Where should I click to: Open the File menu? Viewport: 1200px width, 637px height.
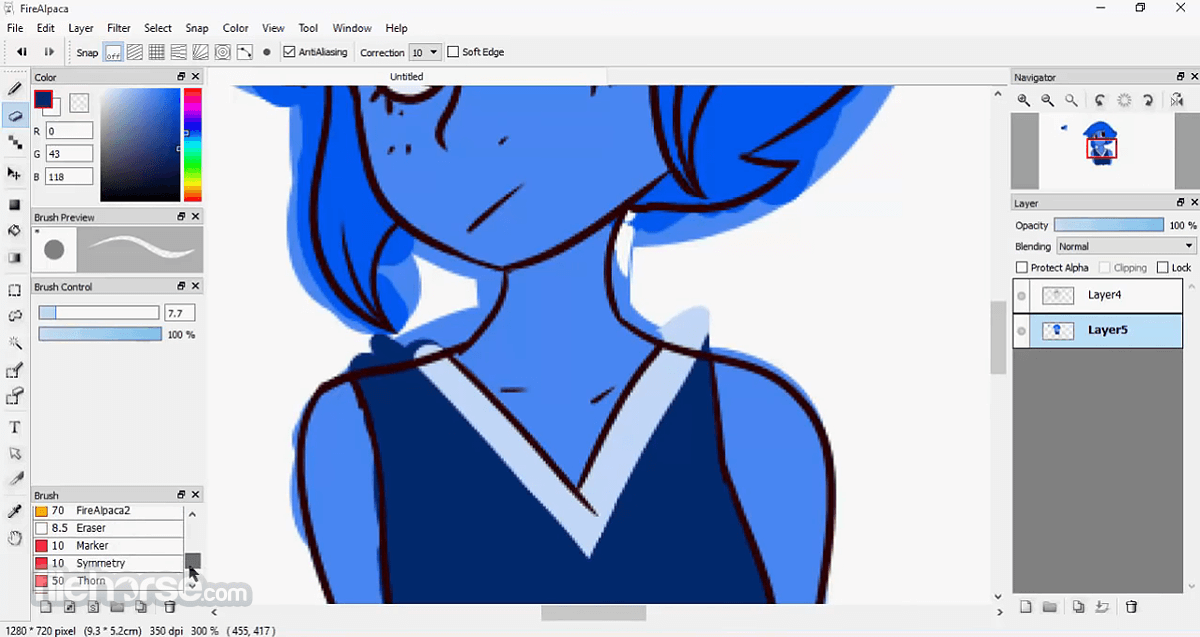[x=15, y=28]
